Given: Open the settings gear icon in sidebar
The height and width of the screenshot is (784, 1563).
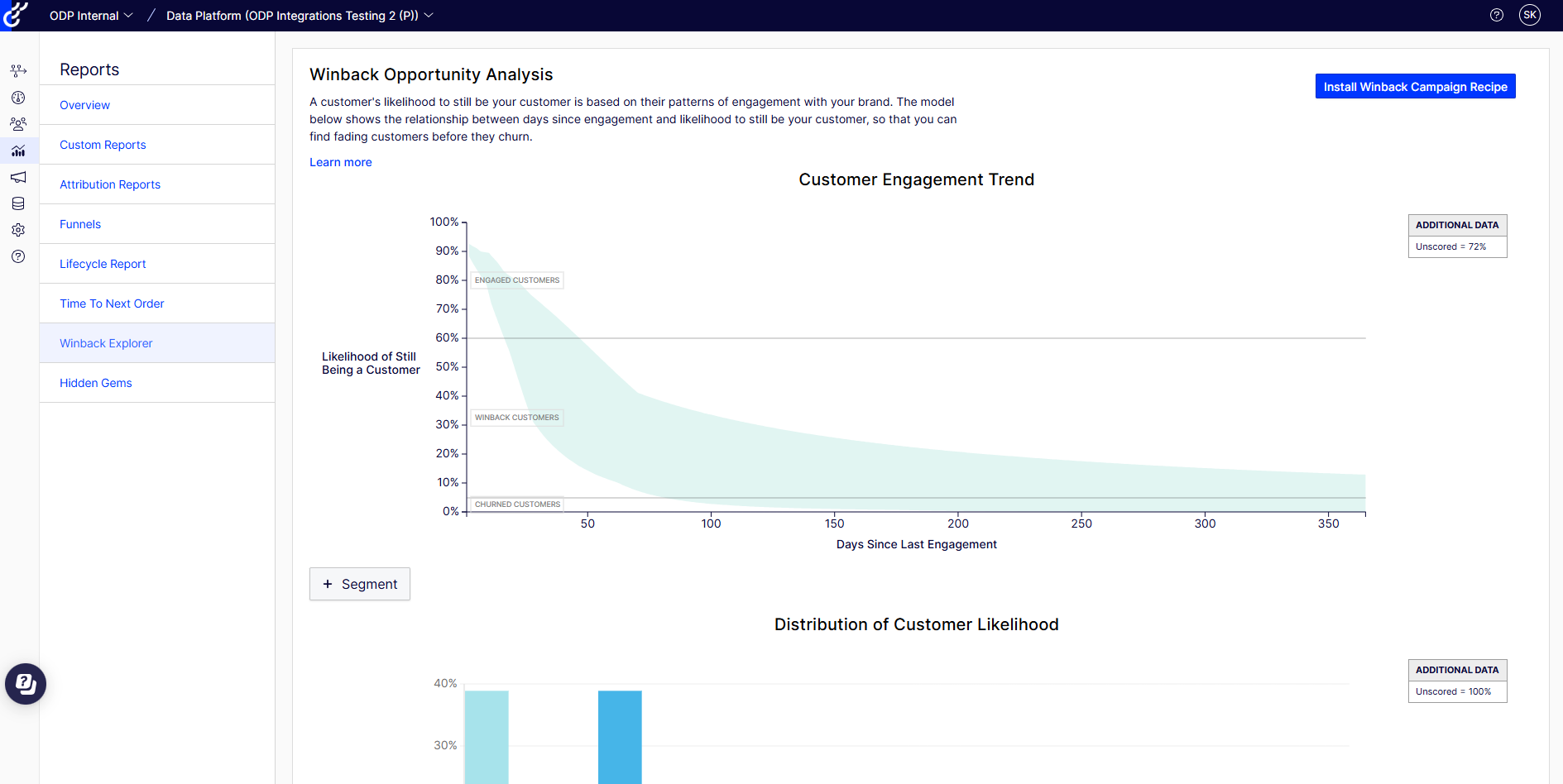Looking at the screenshot, I should 18,230.
